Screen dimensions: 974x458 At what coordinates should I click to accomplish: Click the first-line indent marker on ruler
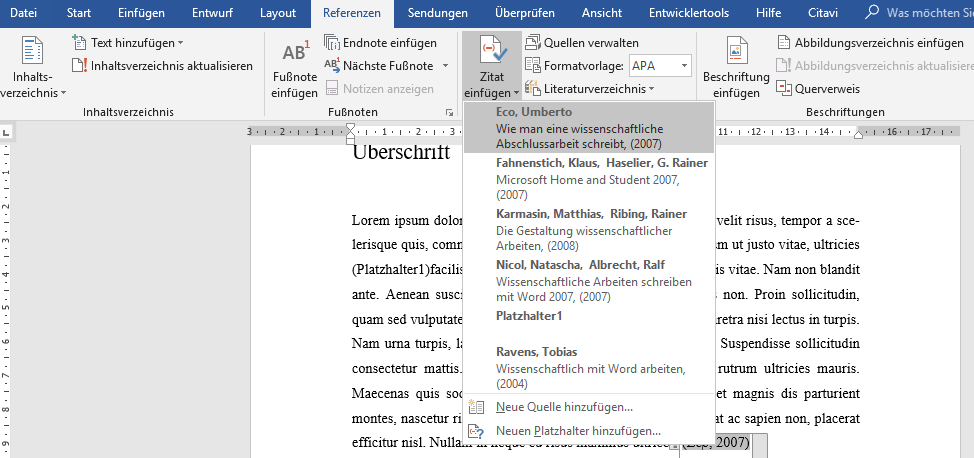tap(350, 128)
